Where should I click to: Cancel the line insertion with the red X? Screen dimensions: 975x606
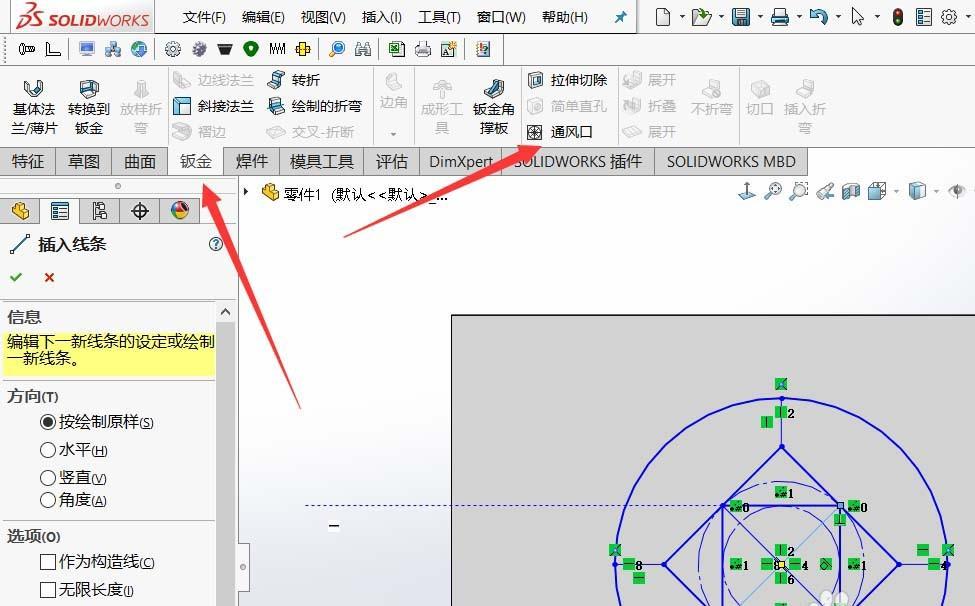tap(48, 278)
